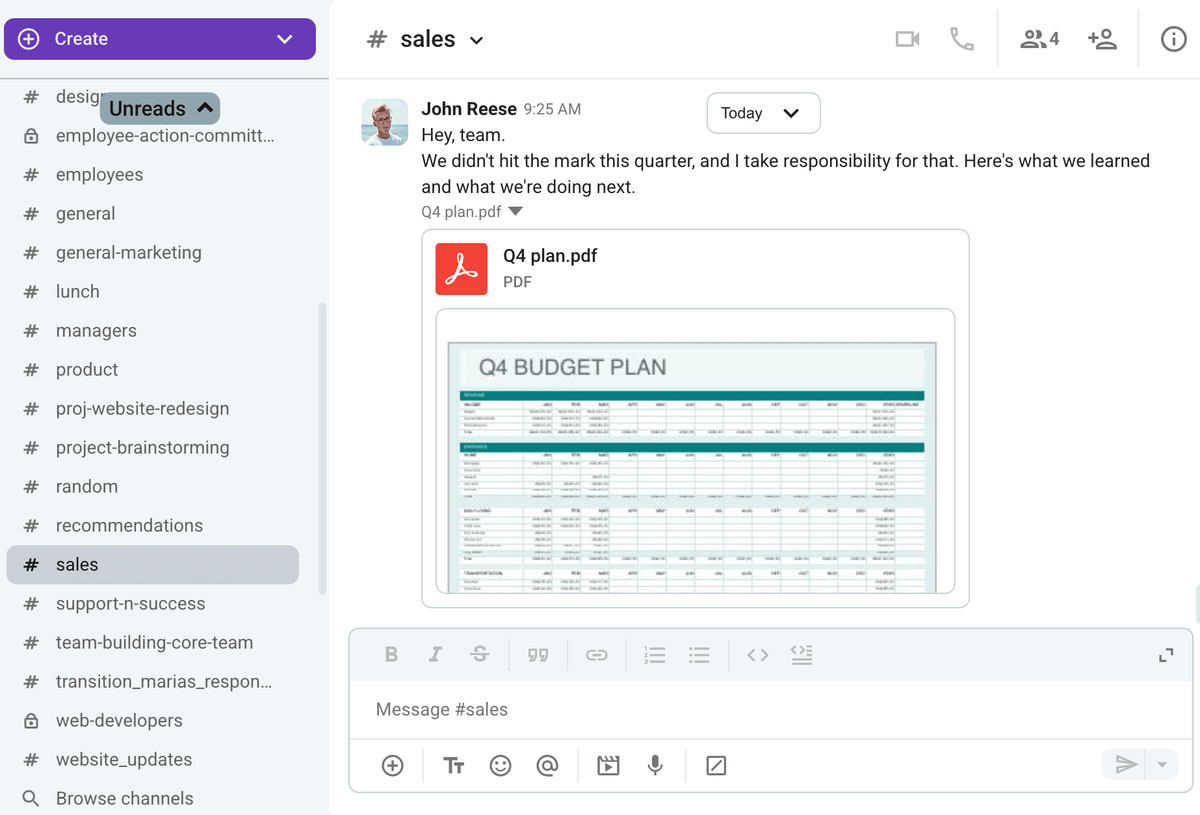Image resolution: width=1200 pixels, height=815 pixels.
Task: Open the Today date dropdown
Action: pos(763,113)
